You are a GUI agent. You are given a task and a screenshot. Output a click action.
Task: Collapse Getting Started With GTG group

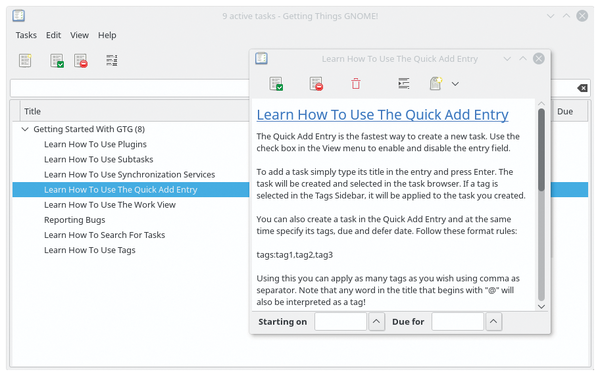(25, 129)
